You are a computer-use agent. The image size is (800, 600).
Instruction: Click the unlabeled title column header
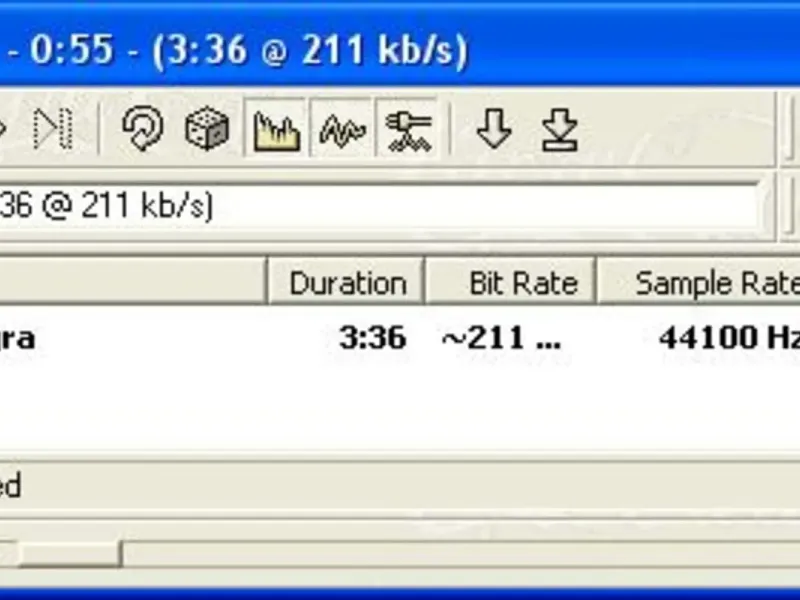click(x=133, y=282)
